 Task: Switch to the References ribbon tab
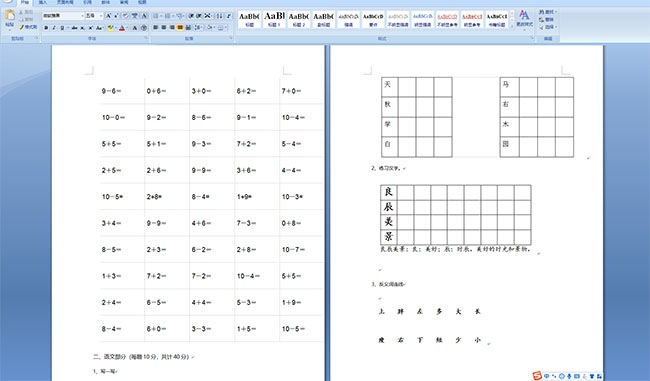[x=87, y=2]
